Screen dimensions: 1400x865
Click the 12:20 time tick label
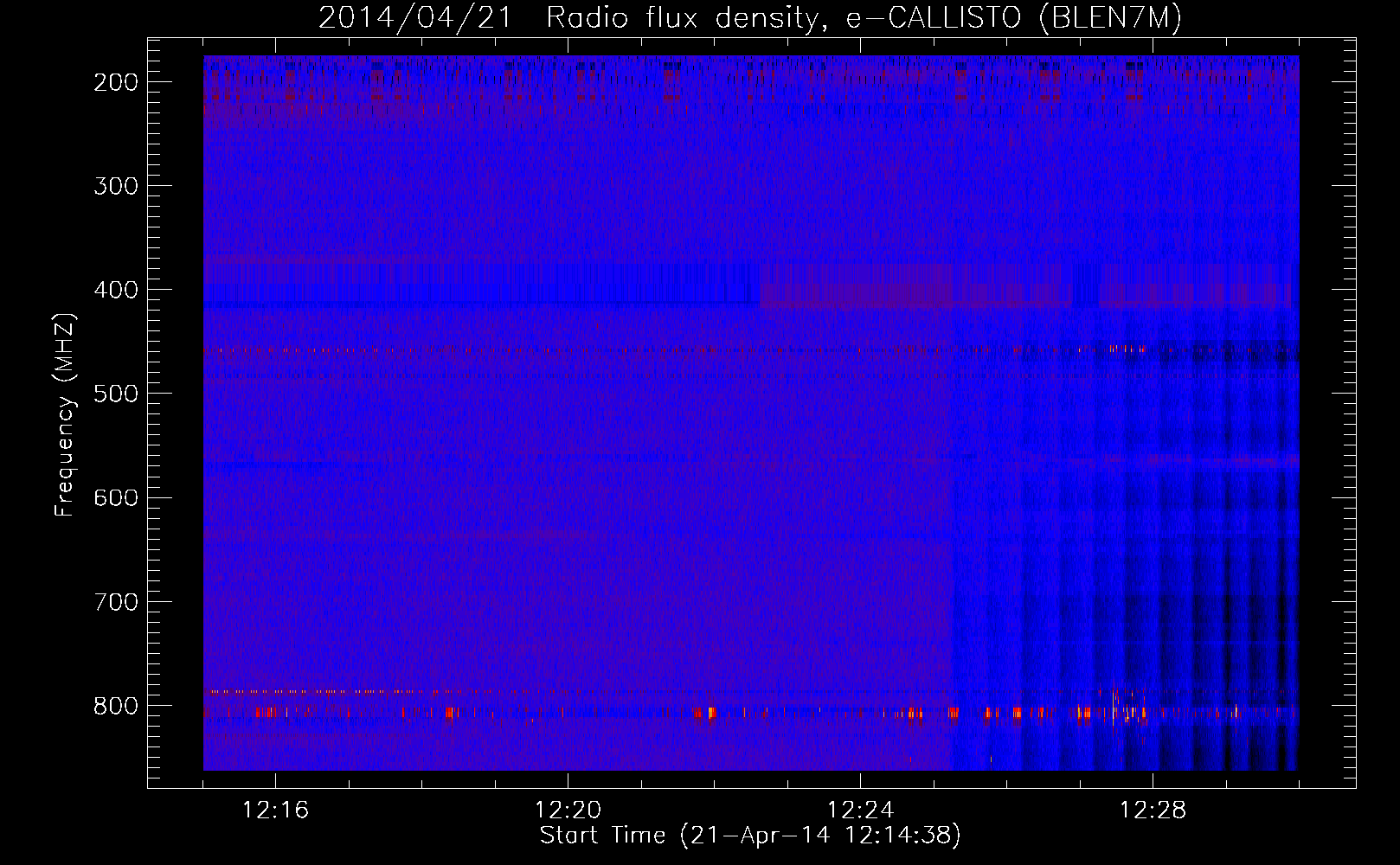(568, 811)
